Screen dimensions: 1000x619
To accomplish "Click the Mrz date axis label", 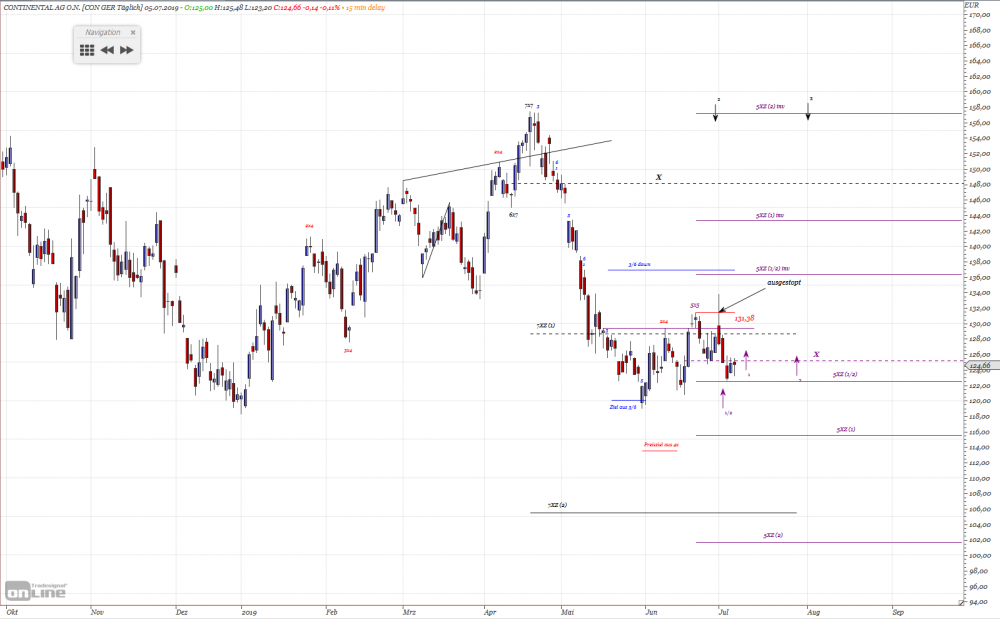I will point(409,612).
